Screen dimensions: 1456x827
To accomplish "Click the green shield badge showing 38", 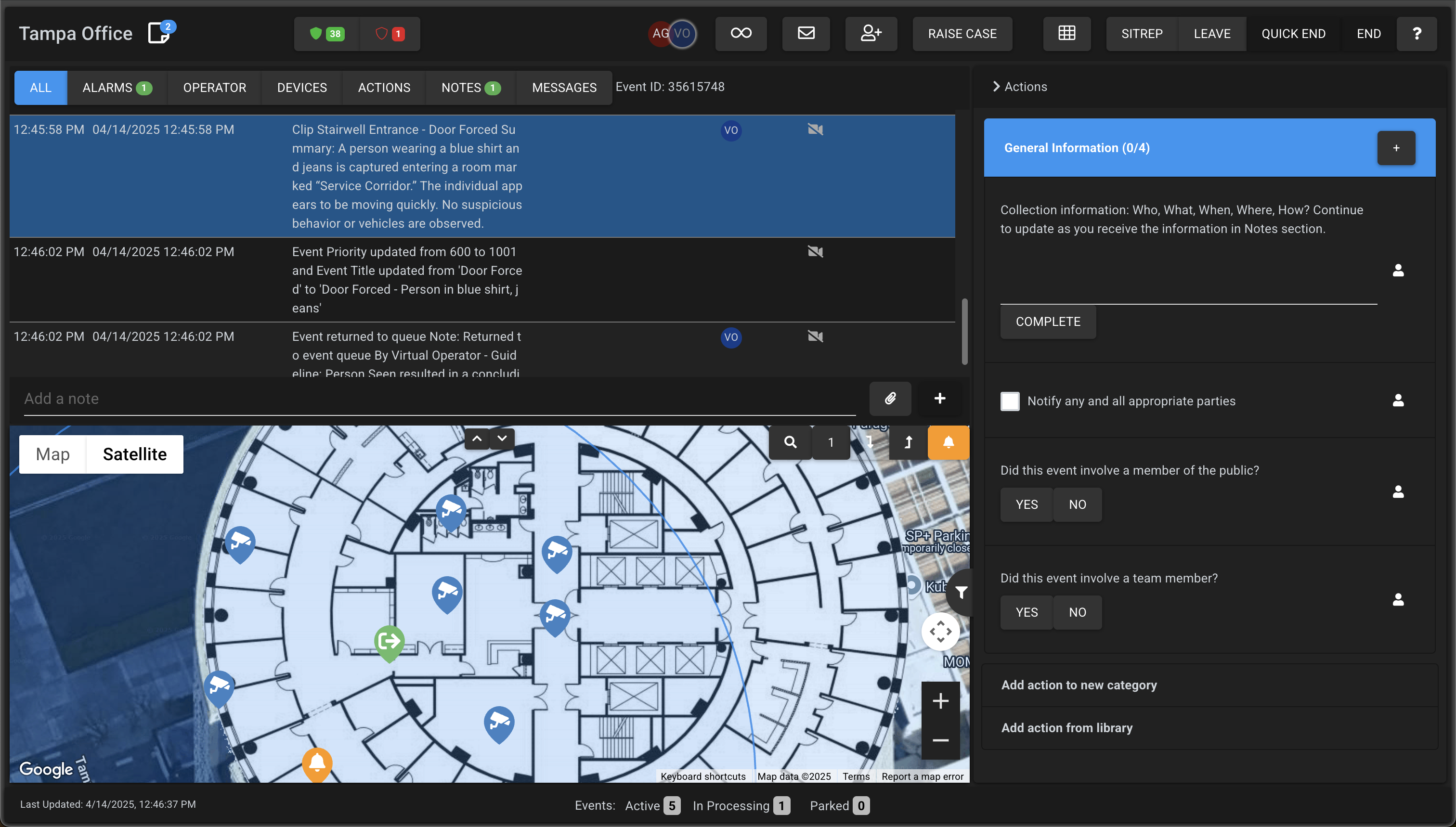I will click(x=327, y=34).
